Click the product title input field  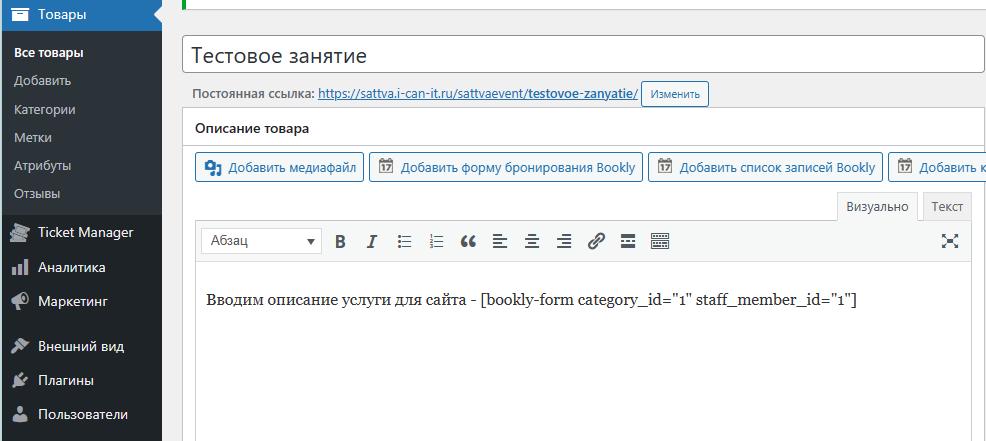click(x=582, y=56)
